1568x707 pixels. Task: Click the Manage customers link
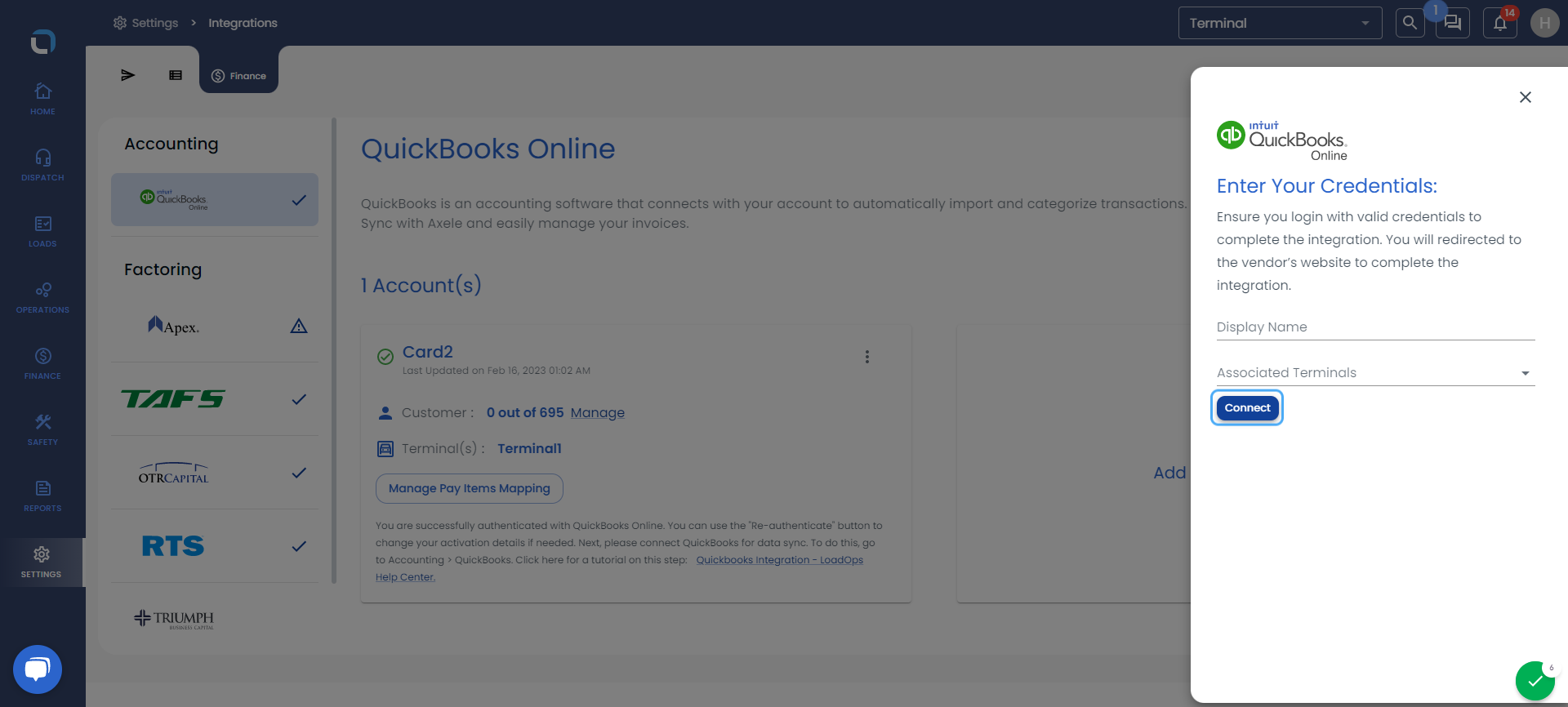point(598,413)
